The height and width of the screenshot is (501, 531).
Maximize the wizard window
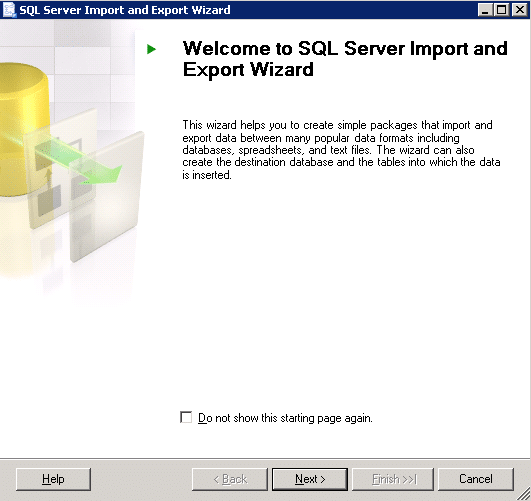coord(502,10)
